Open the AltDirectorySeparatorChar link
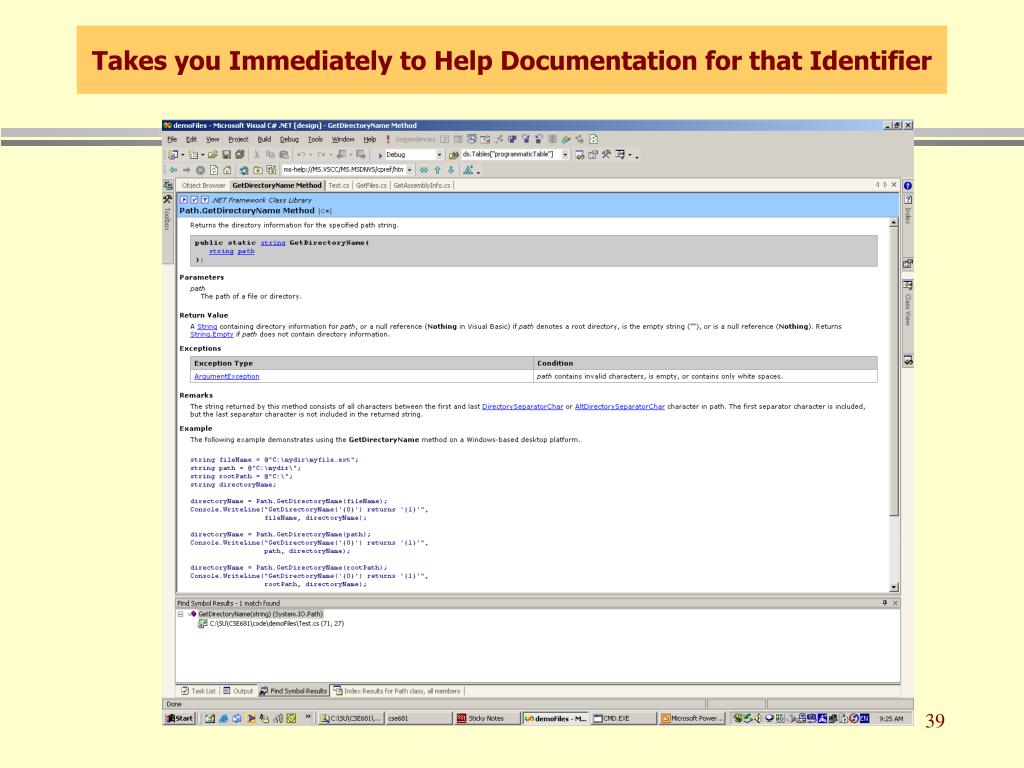 pos(620,407)
